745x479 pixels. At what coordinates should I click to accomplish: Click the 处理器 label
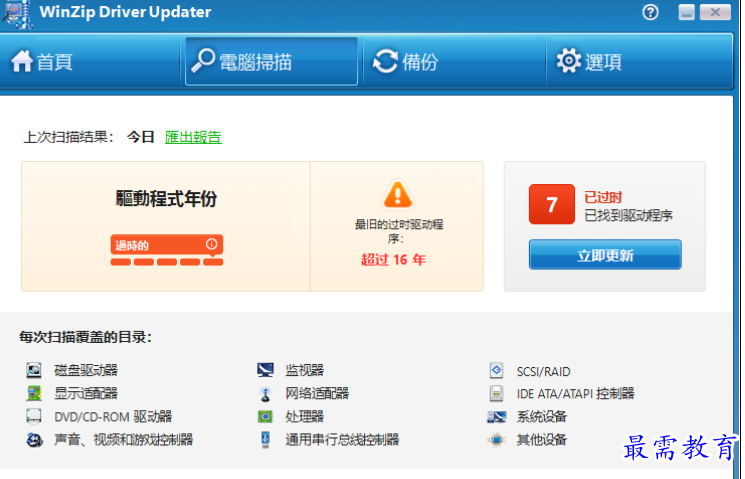point(305,417)
